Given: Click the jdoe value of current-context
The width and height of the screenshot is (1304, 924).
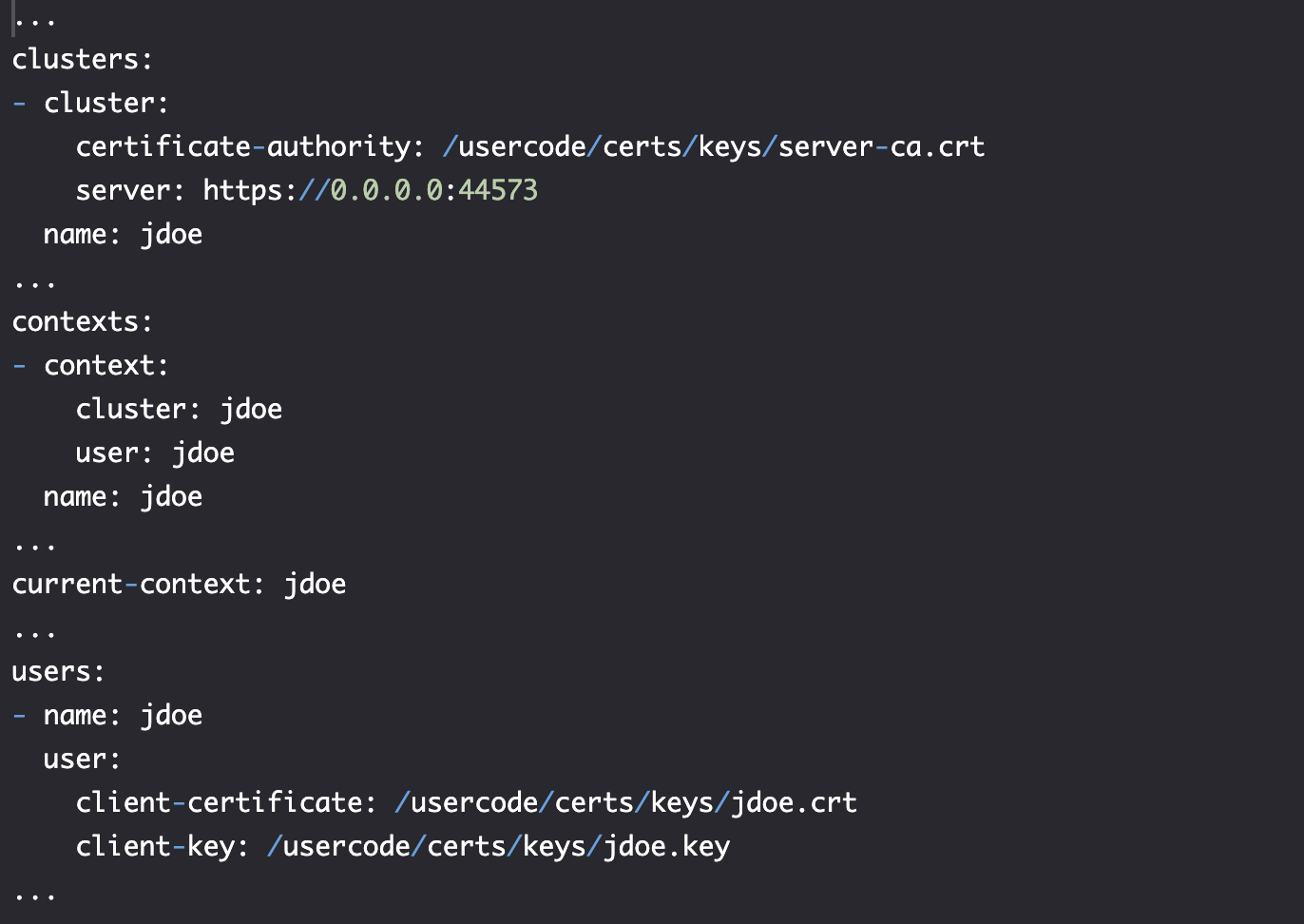Looking at the screenshot, I should pyautogui.click(x=316, y=584).
